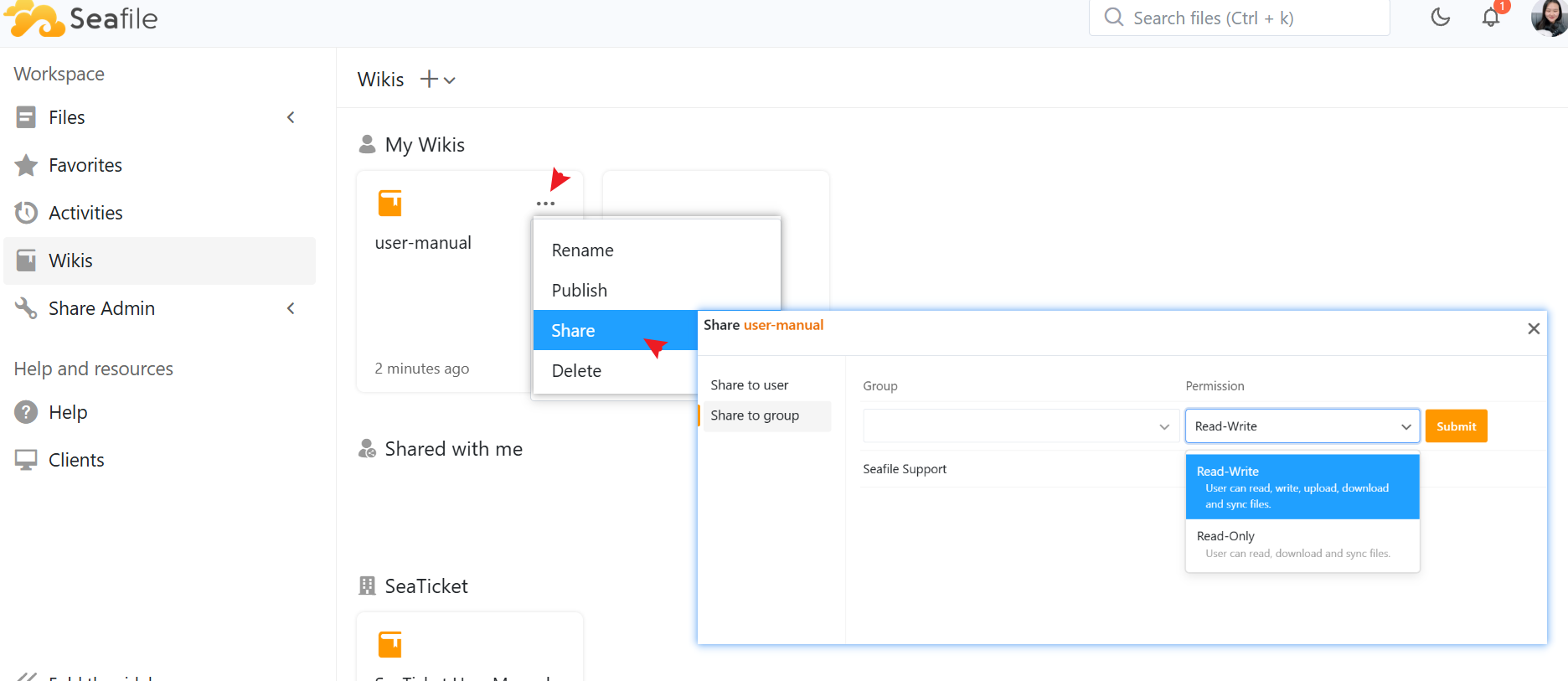Expand the Share Admin section chevron
Screen dimensions: 1568x681
291,308
